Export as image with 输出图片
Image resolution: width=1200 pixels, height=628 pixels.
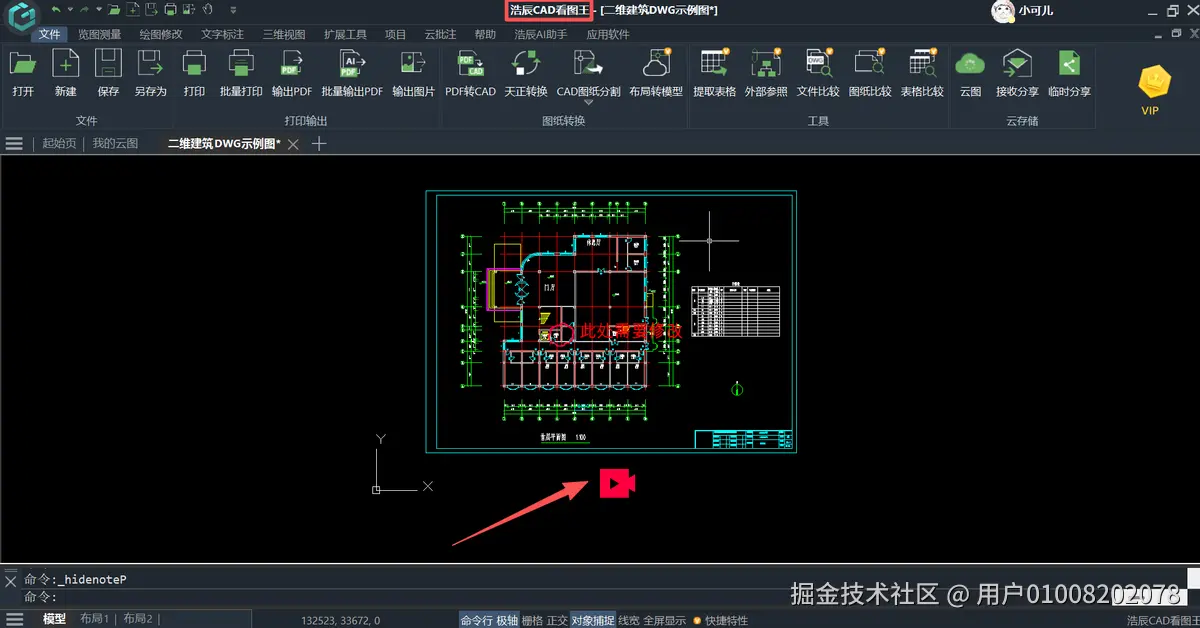pos(413,73)
